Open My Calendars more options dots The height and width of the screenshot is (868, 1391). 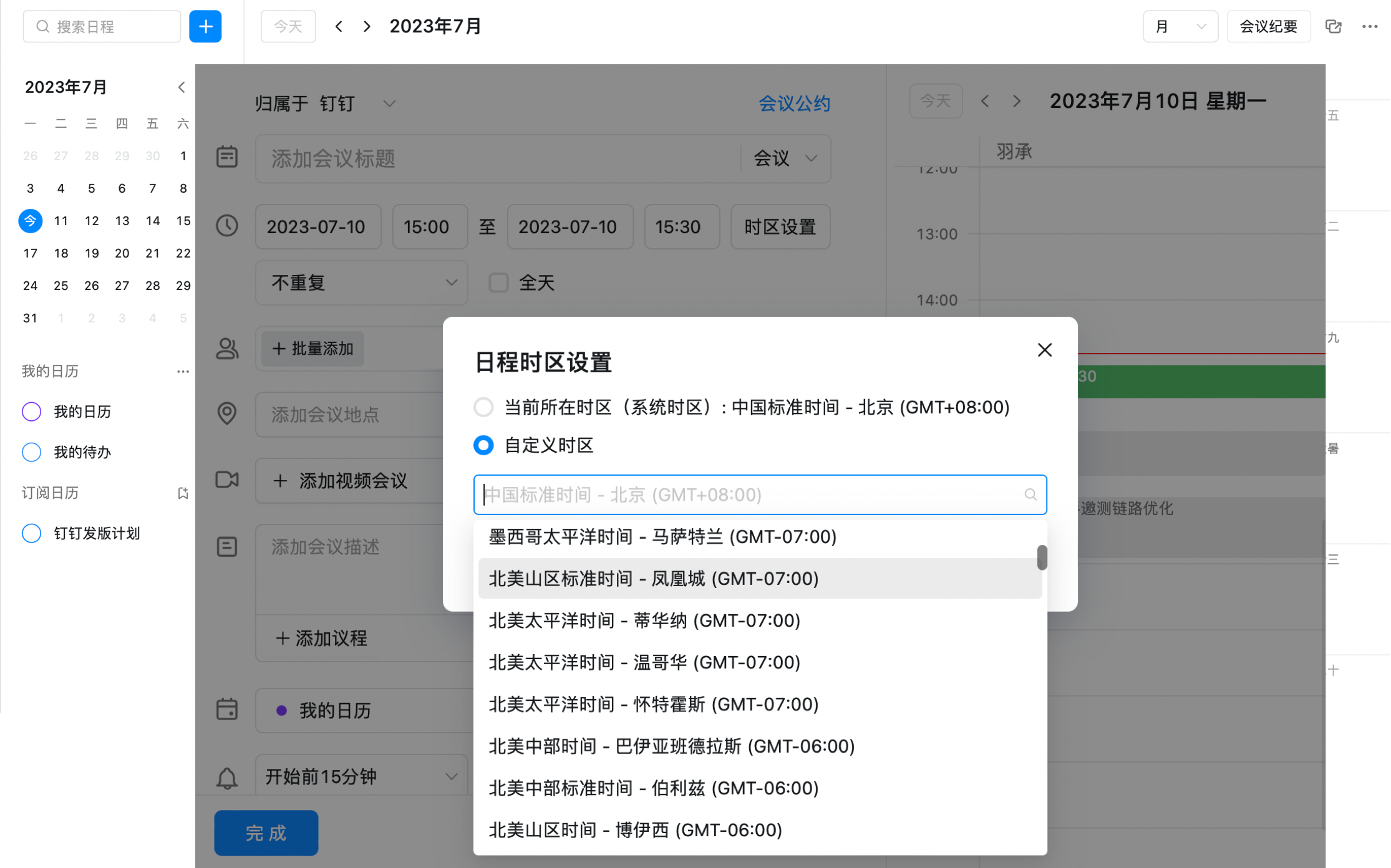pyautogui.click(x=183, y=372)
